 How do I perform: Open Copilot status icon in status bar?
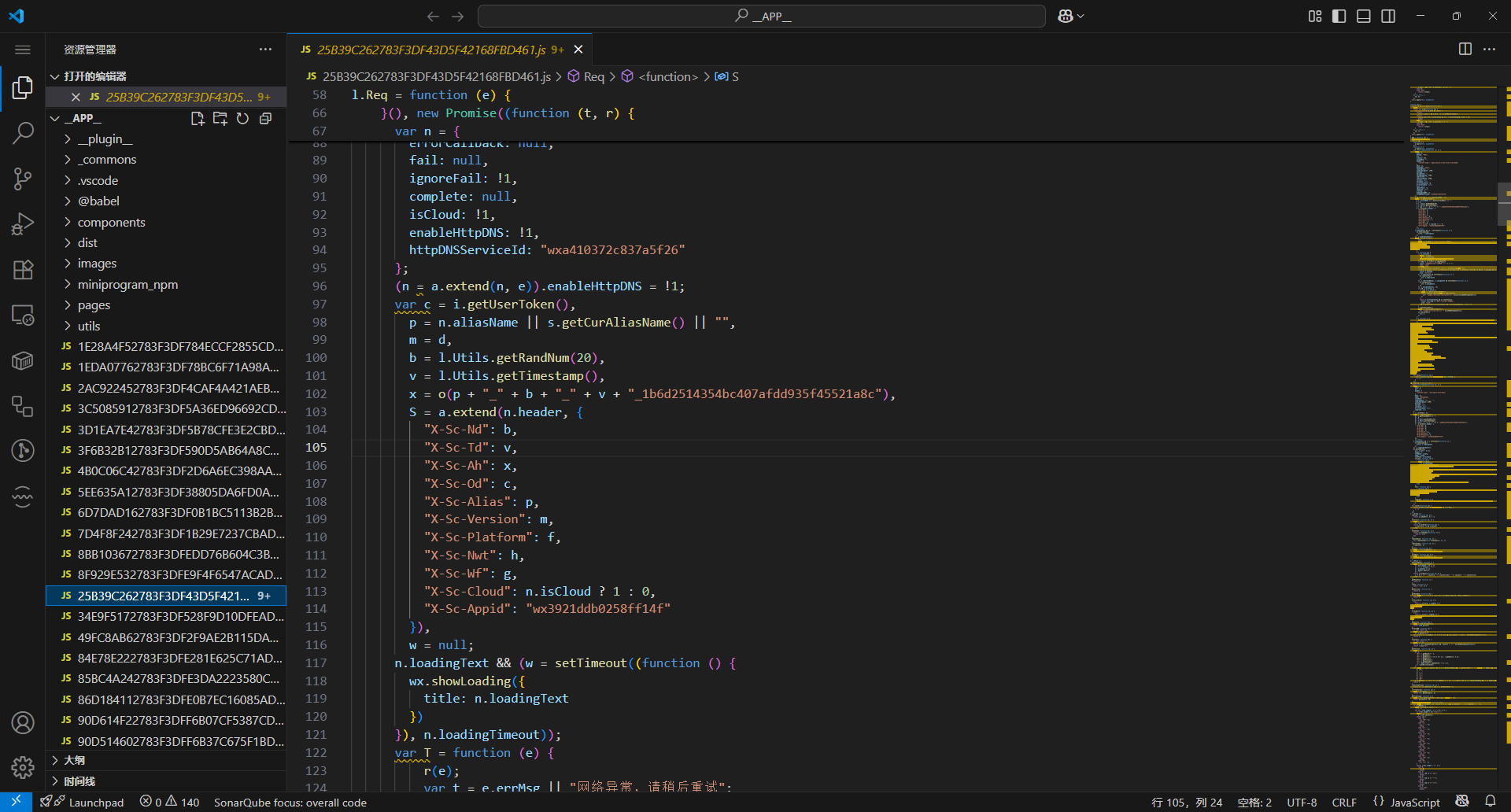pyautogui.click(x=1462, y=802)
